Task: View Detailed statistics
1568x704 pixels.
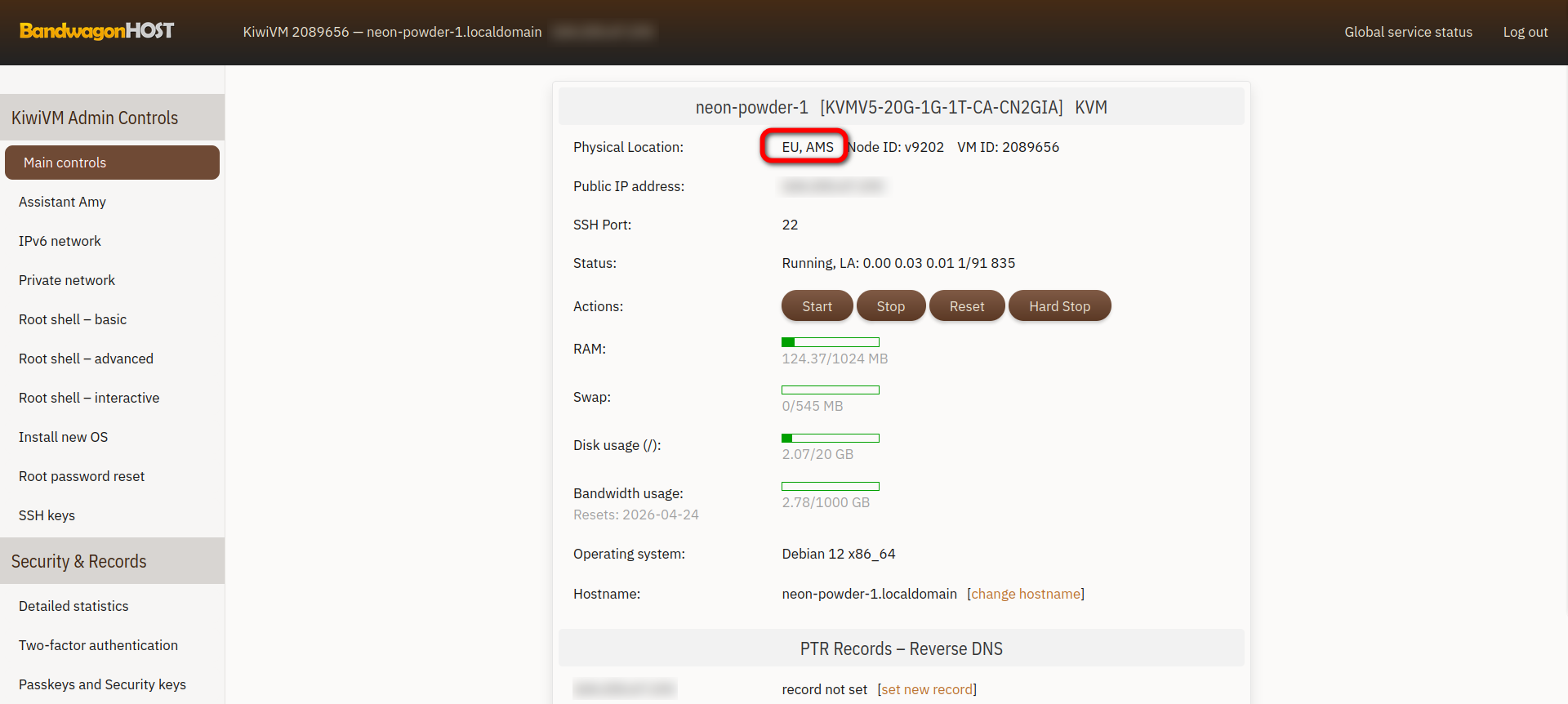Action: point(73,606)
